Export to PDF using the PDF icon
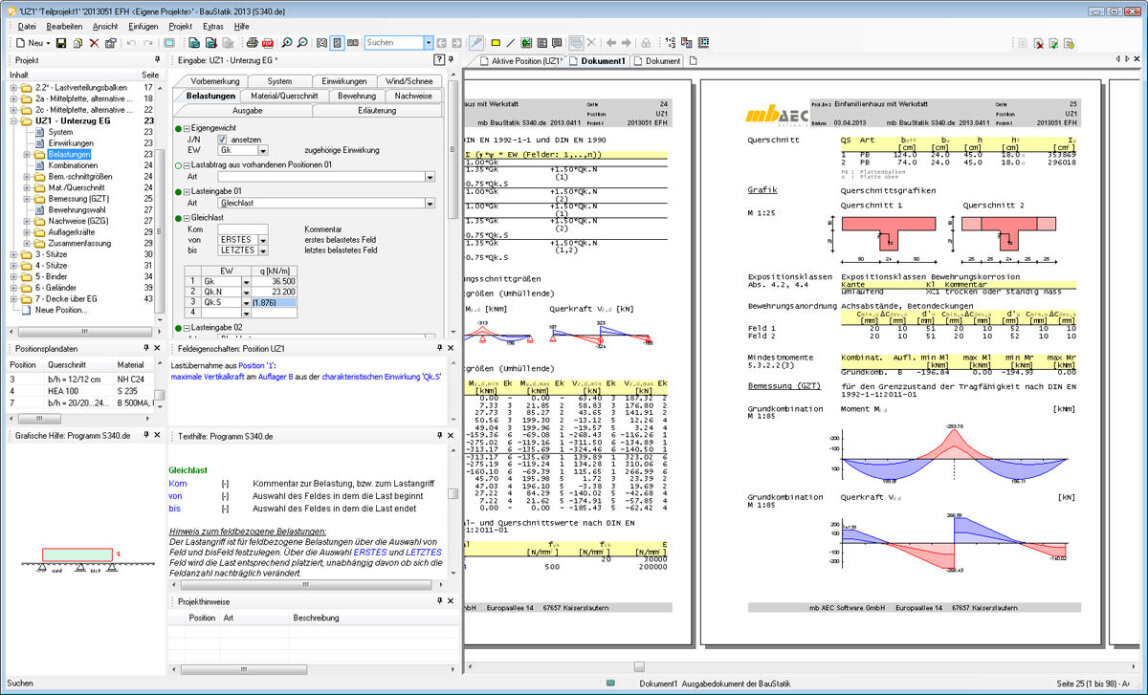Screen dimensions: 1148x695 [x=268, y=43]
